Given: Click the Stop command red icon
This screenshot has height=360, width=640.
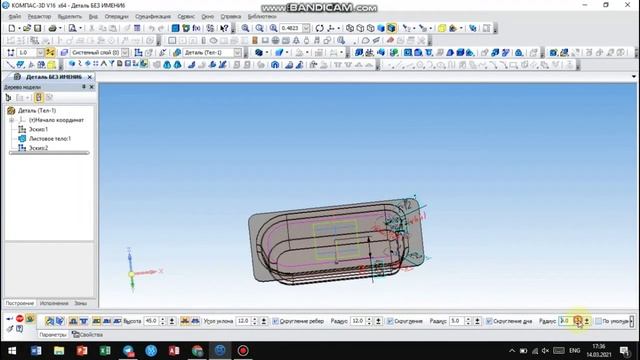Looking at the screenshot, I should 20,318.
